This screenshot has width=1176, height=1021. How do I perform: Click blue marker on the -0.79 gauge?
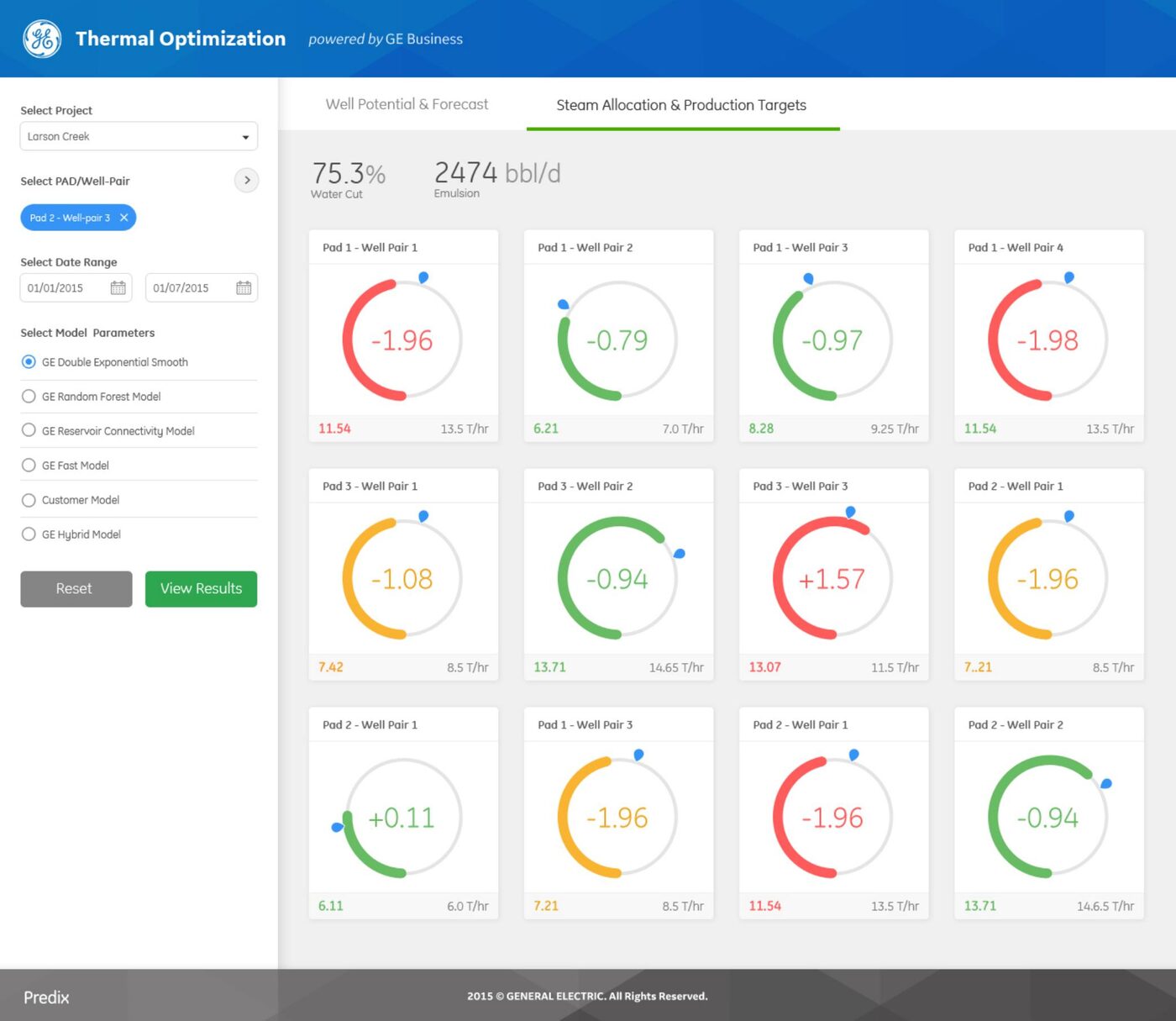coord(564,304)
